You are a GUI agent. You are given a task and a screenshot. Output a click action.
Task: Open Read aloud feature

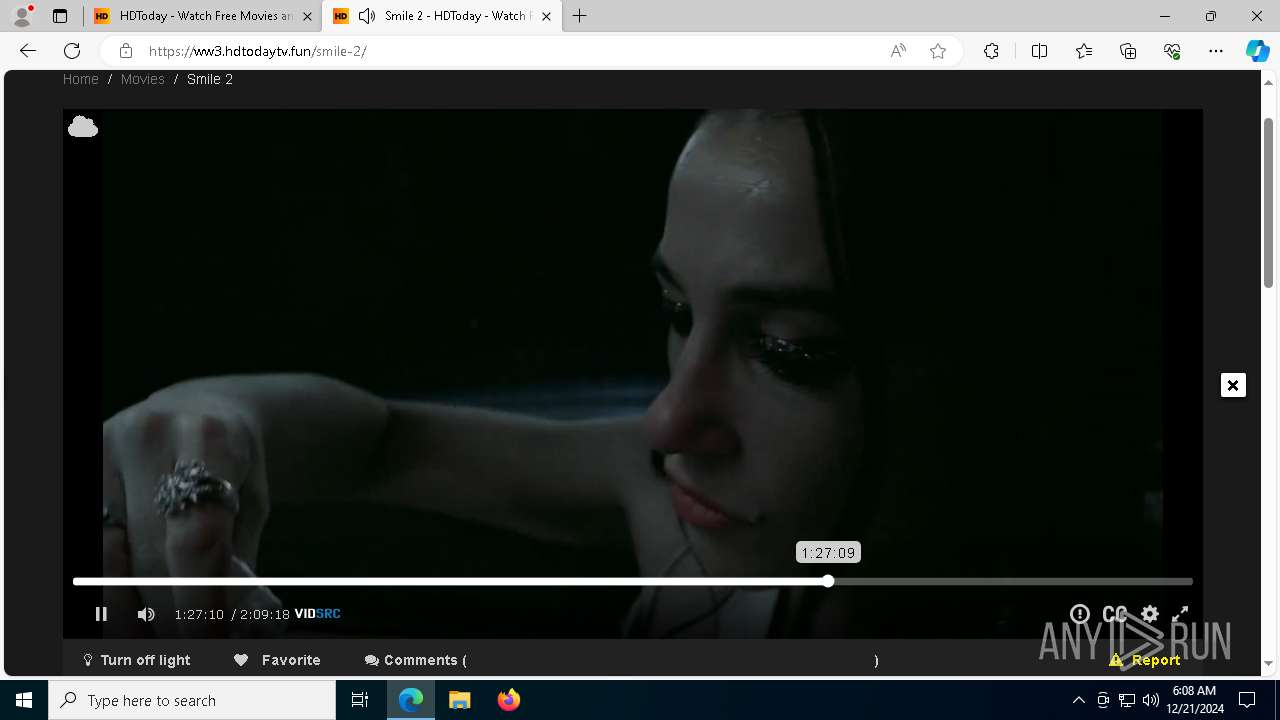point(898,51)
